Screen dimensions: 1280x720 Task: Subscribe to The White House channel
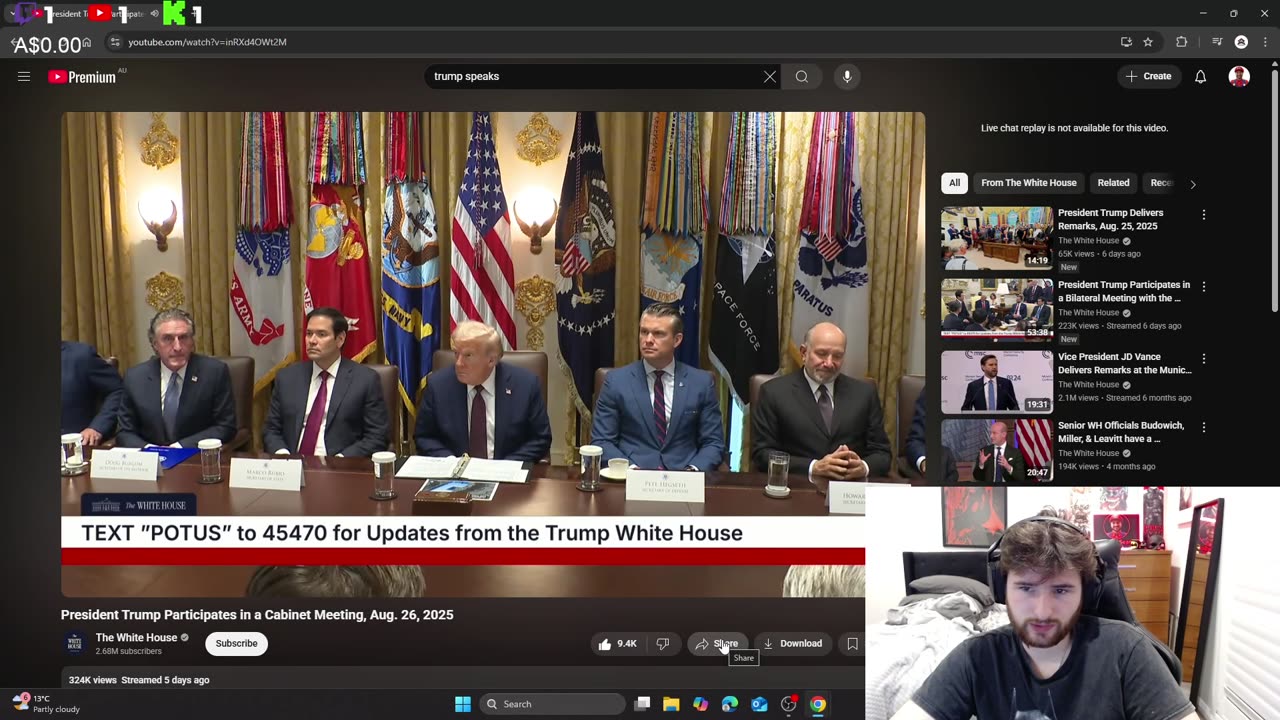[x=237, y=644]
